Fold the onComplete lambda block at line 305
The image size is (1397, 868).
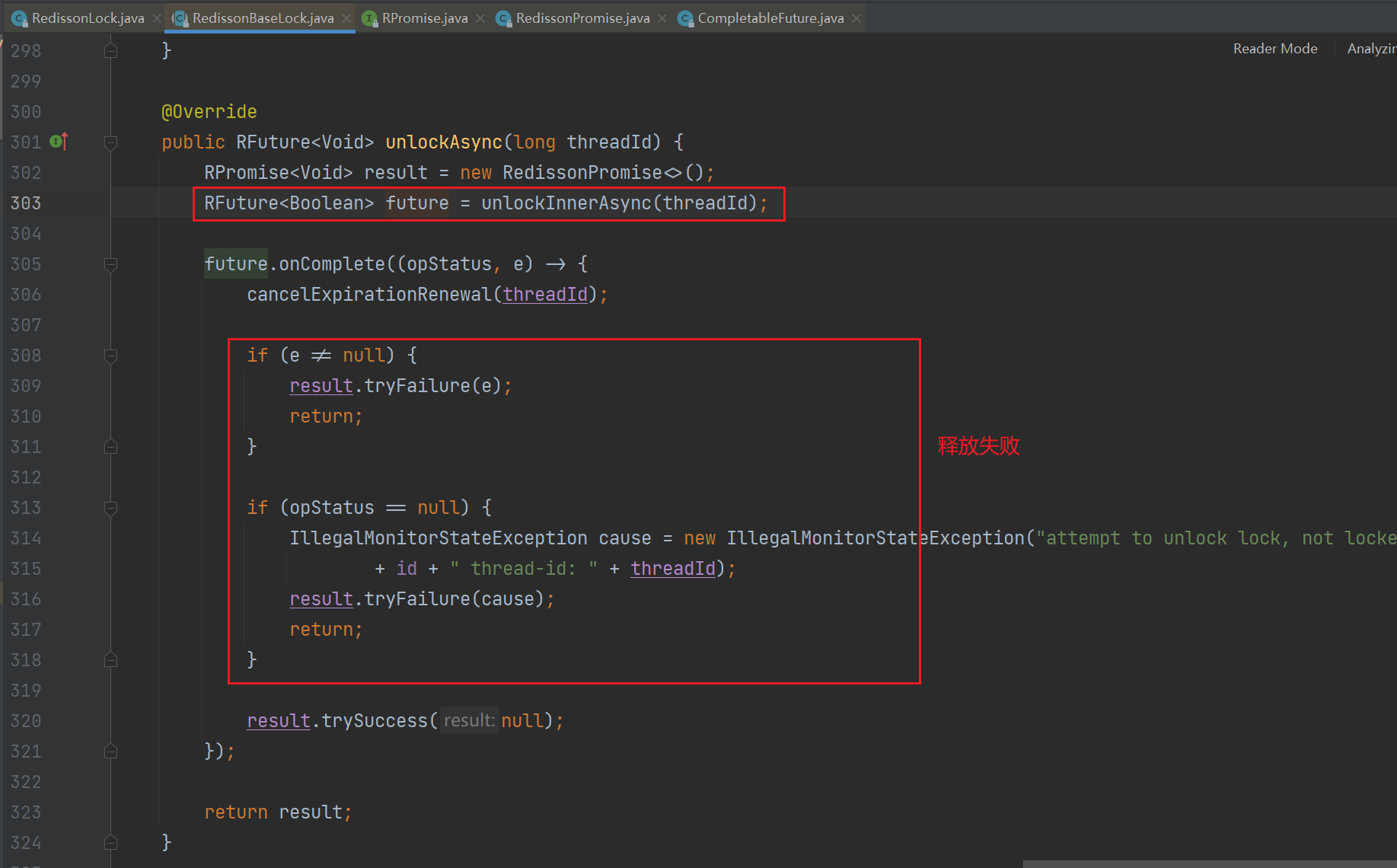(x=110, y=264)
